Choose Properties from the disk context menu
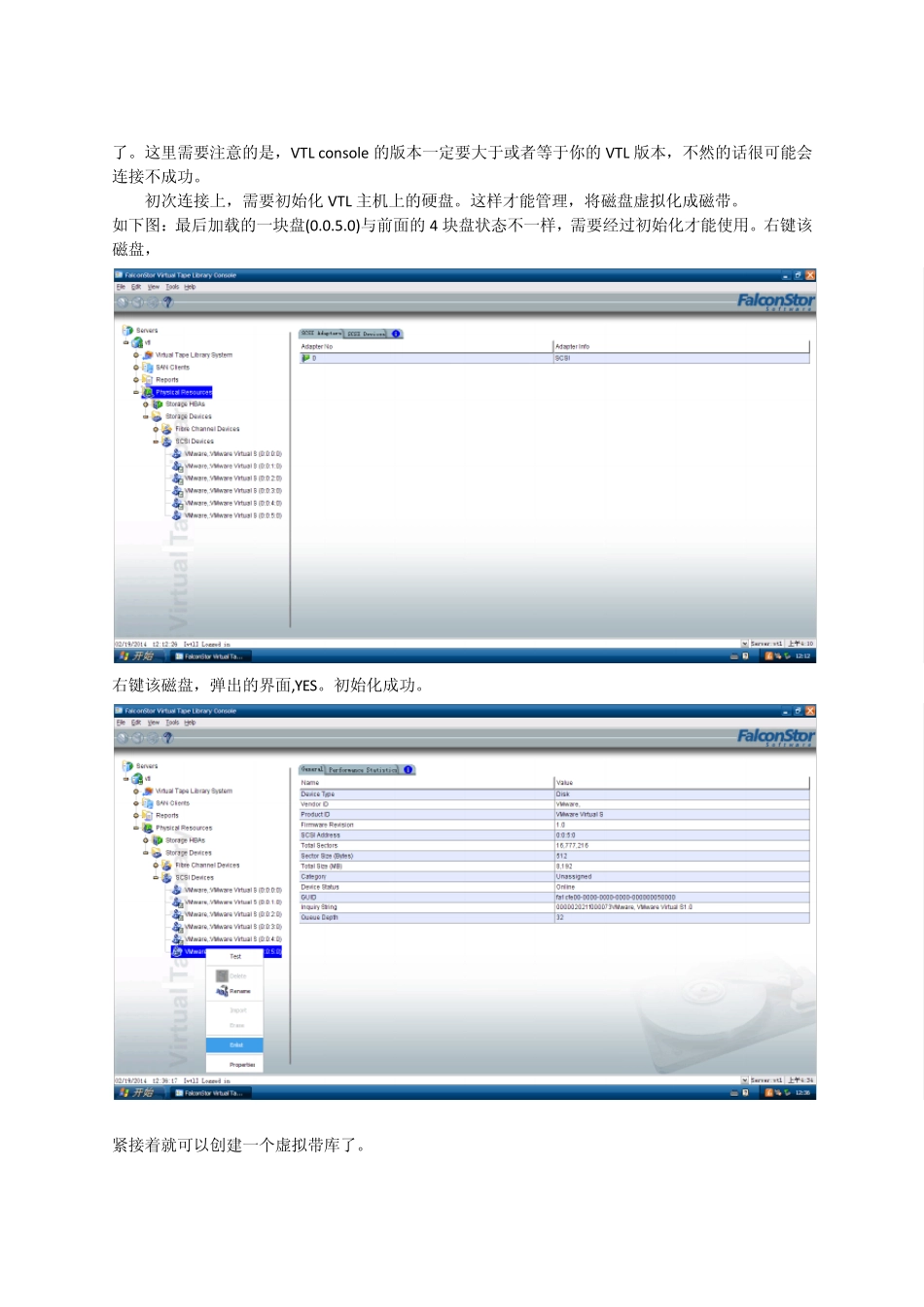This screenshot has width=924, height=1307. [x=234, y=1065]
